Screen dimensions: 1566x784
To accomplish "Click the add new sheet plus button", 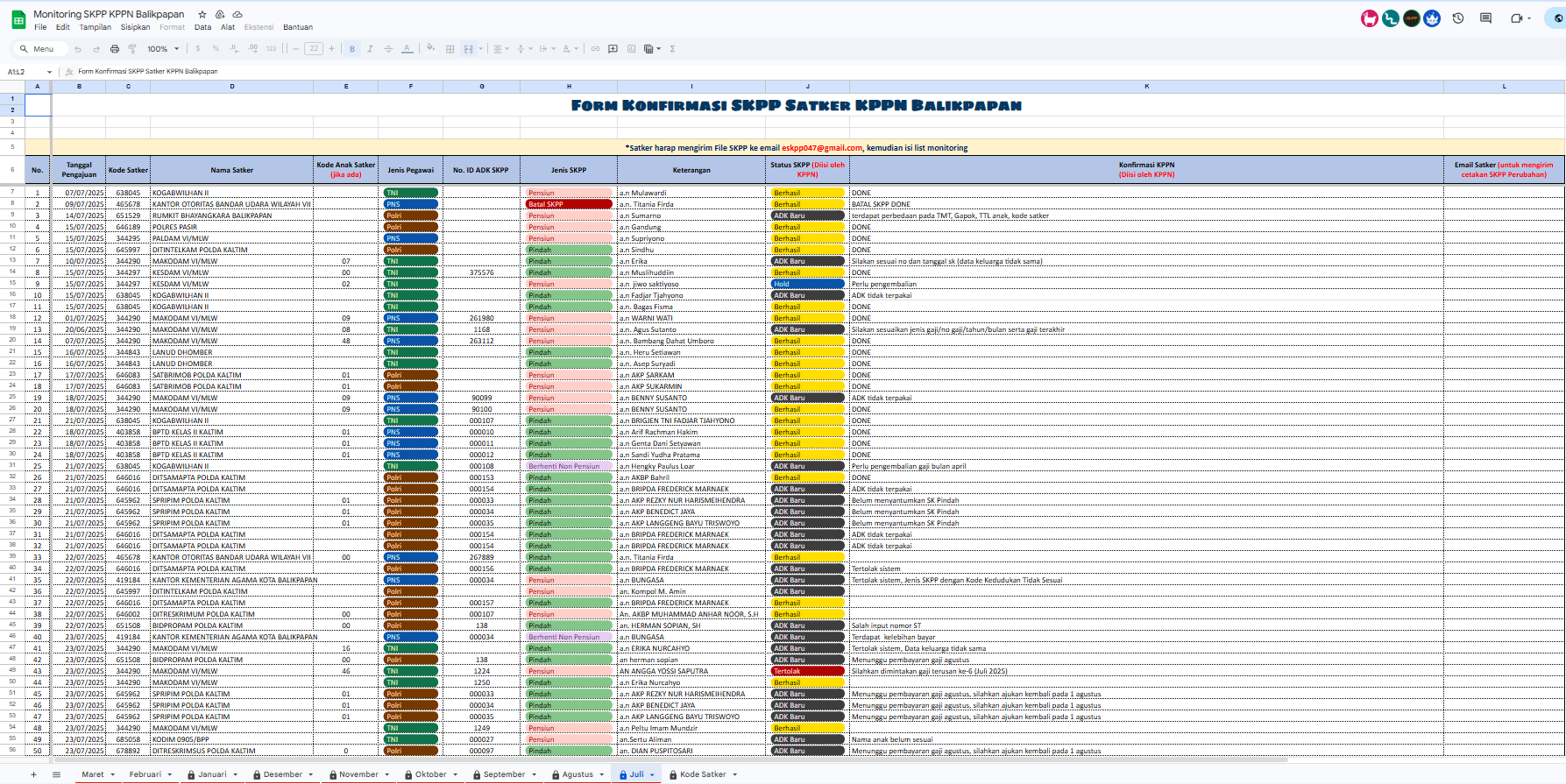I will click(34, 774).
